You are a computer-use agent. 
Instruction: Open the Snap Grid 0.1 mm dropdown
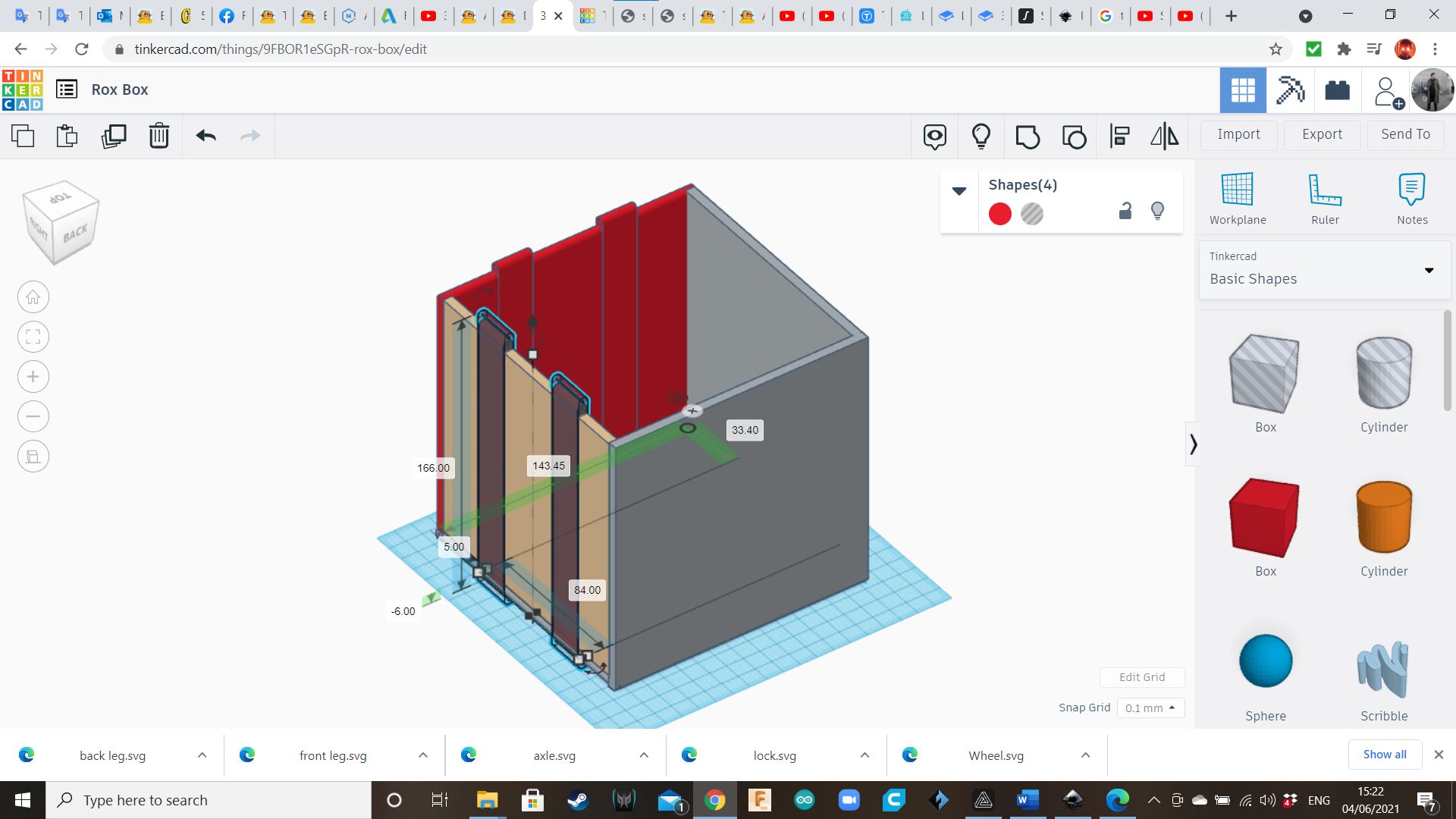pyautogui.click(x=1150, y=708)
